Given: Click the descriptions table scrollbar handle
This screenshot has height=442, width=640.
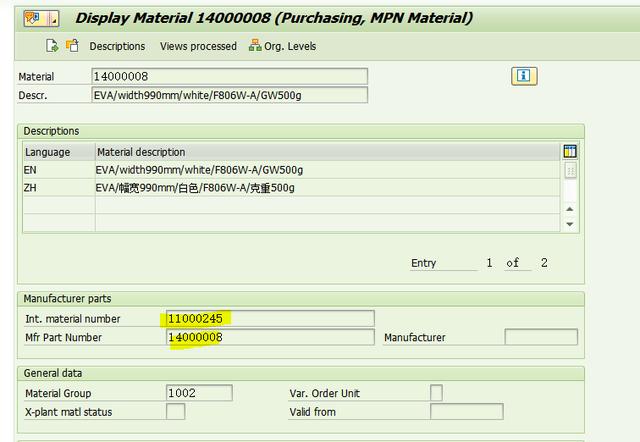Looking at the screenshot, I should (x=571, y=171).
